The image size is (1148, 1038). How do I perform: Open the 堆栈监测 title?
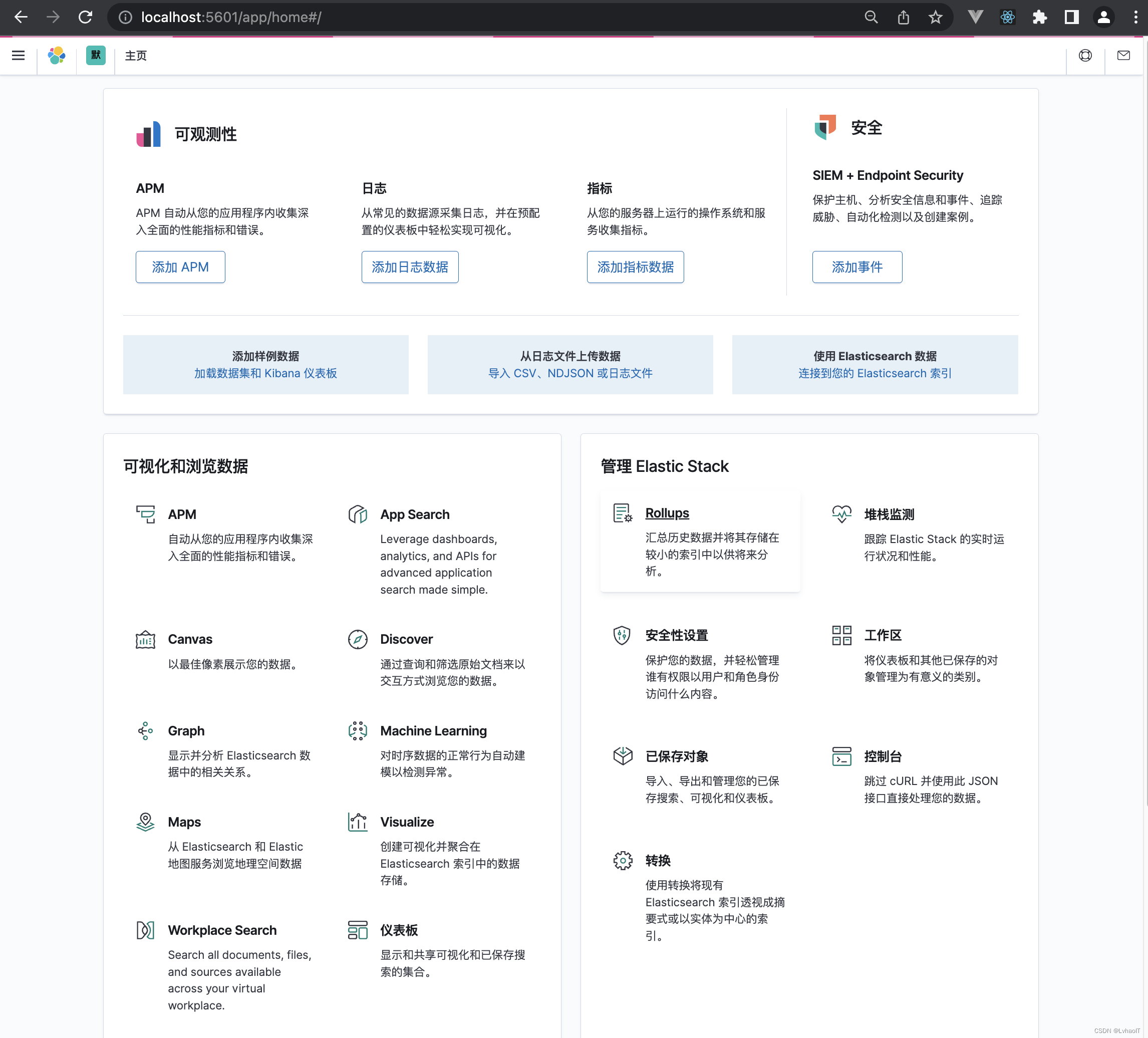889,514
